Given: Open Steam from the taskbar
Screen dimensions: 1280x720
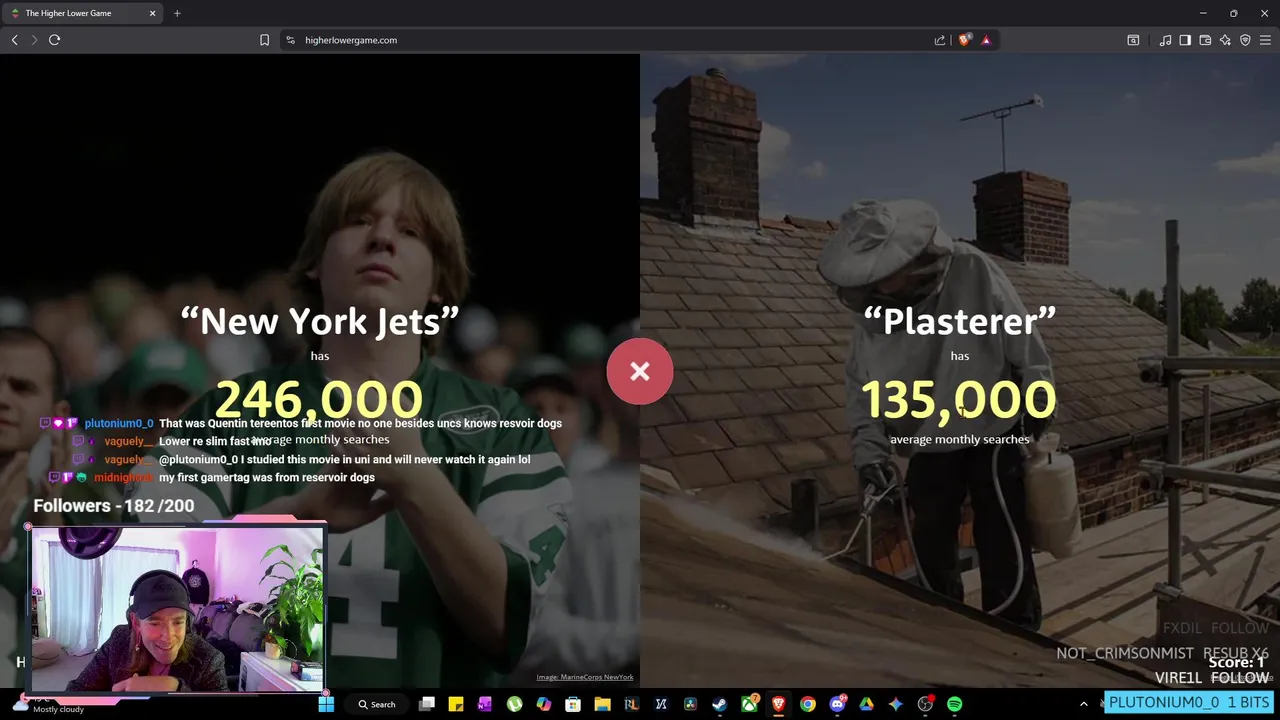Looking at the screenshot, I should pos(719,704).
